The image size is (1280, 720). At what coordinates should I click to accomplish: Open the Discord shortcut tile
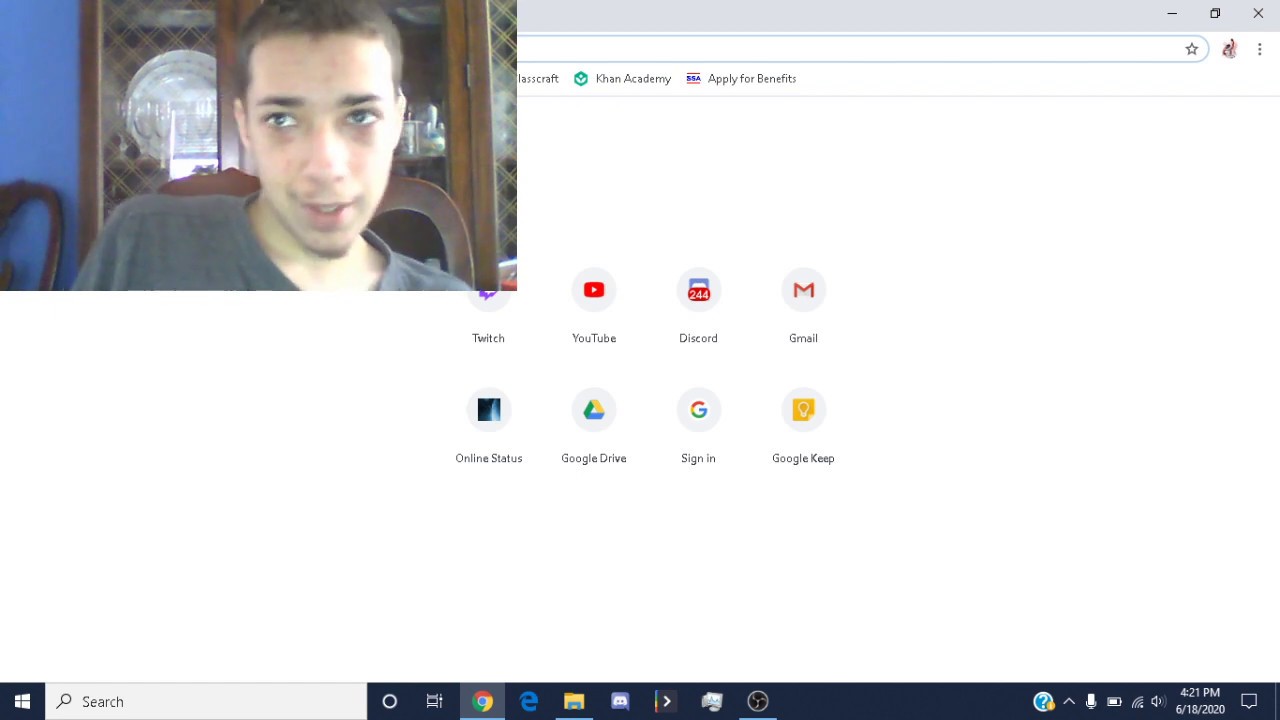[698, 305]
